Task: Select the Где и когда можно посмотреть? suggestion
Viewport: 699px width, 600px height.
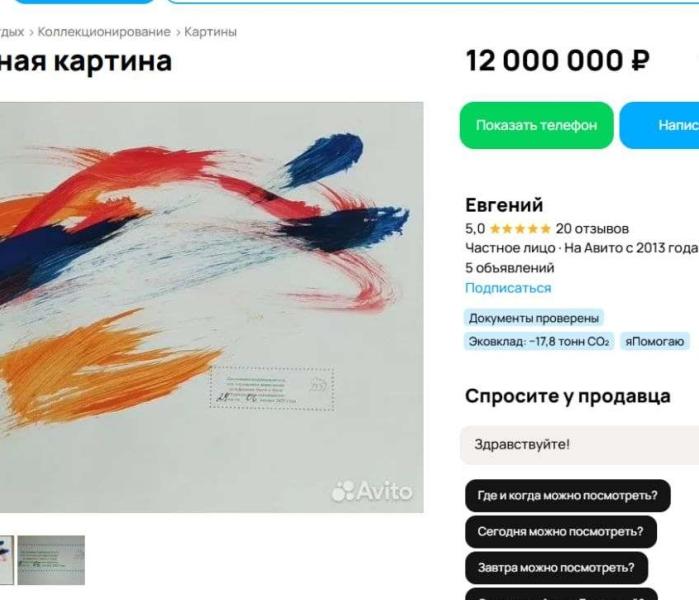Action: point(567,496)
